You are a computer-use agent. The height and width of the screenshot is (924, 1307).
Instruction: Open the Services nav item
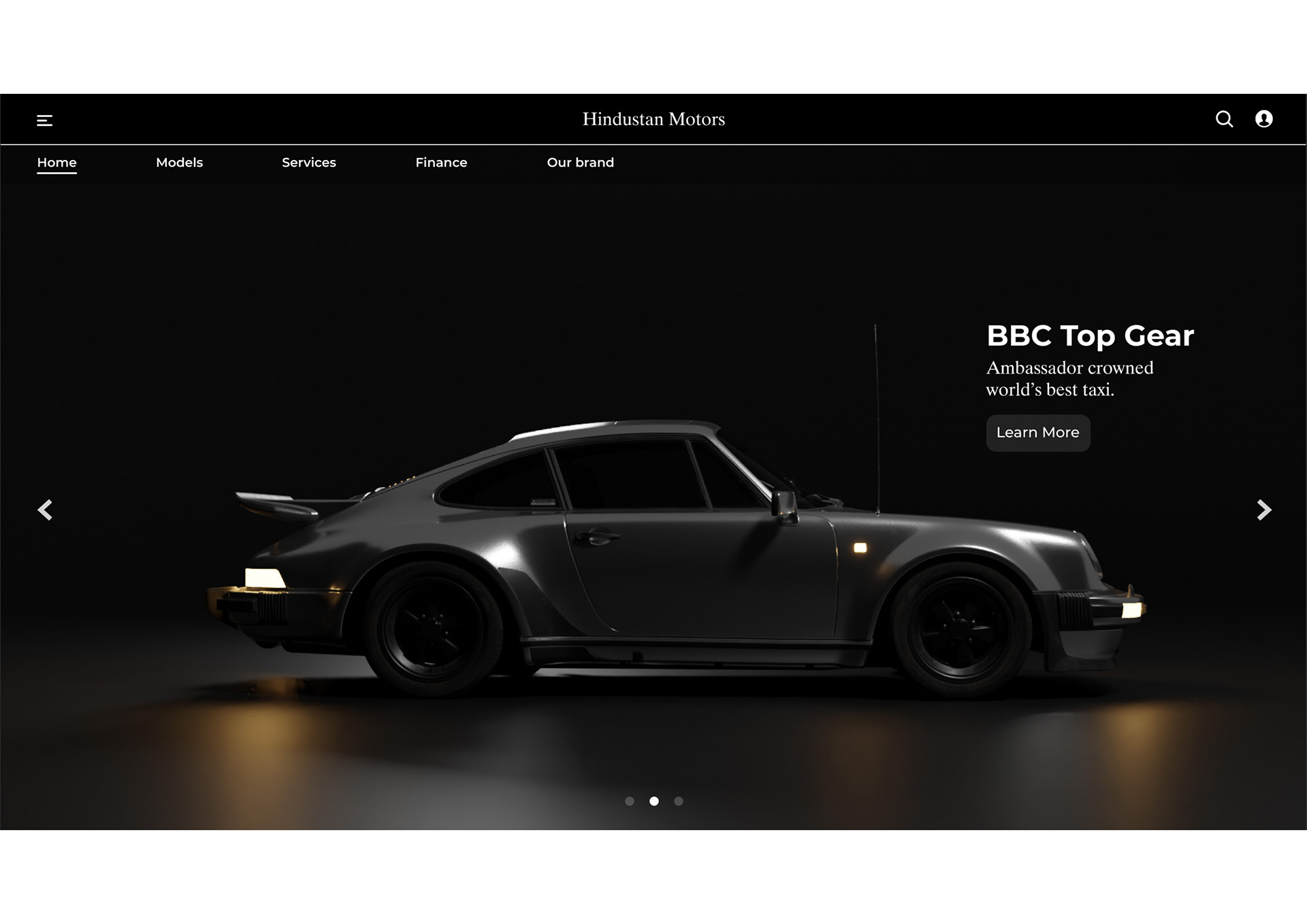[309, 163]
